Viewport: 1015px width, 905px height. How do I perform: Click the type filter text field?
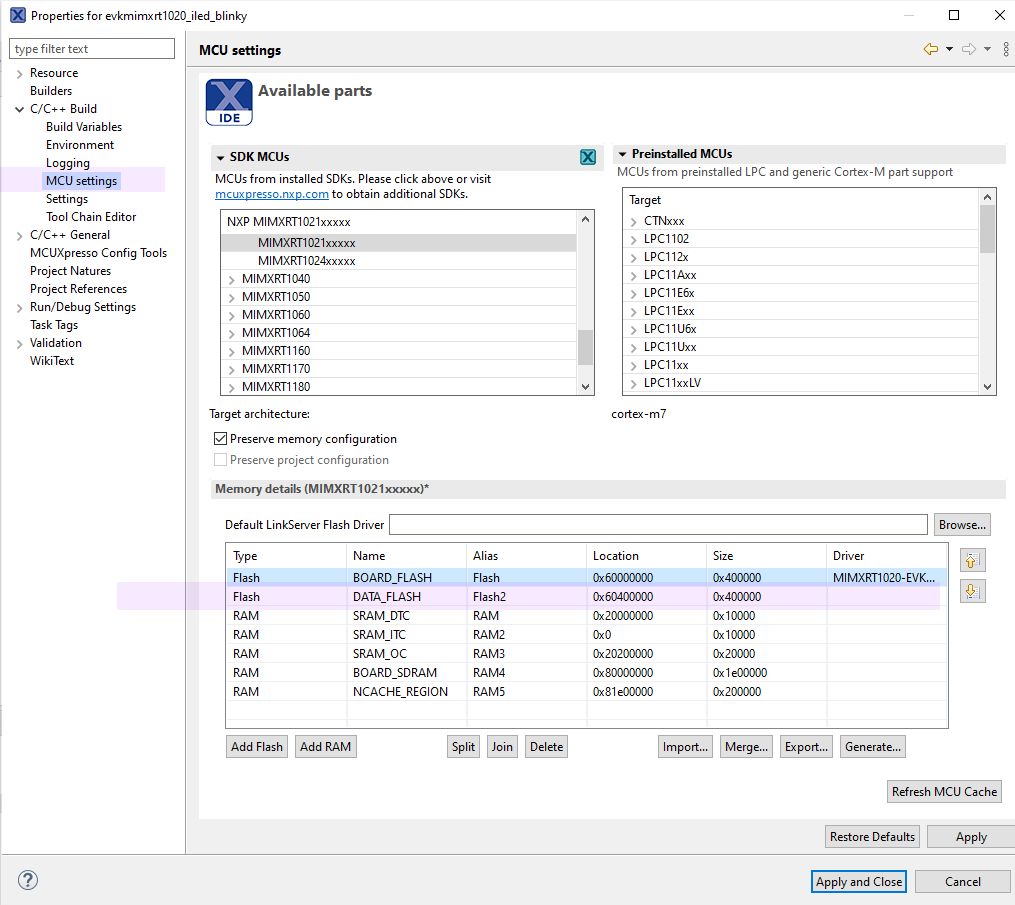coord(91,48)
